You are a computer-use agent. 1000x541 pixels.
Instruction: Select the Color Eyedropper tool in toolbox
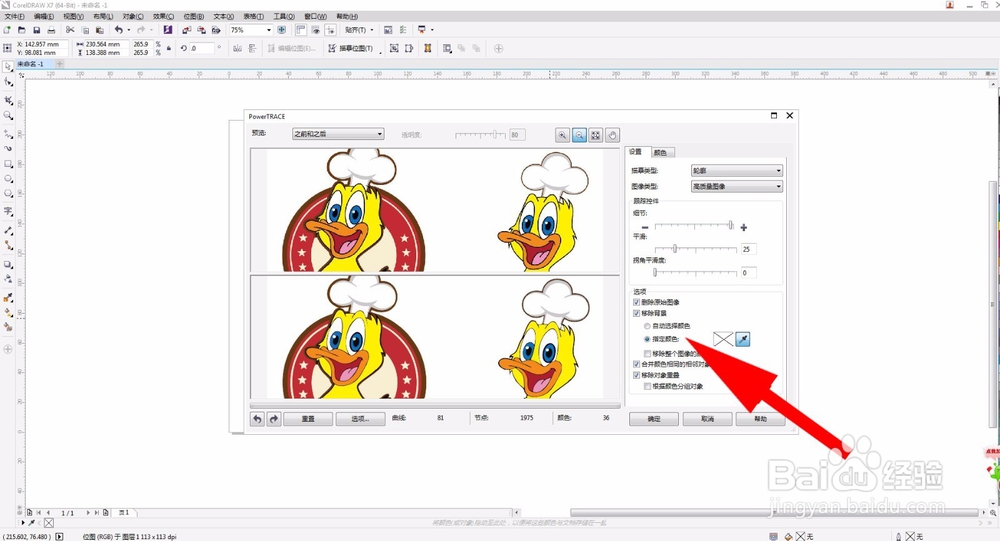pos(8,297)
